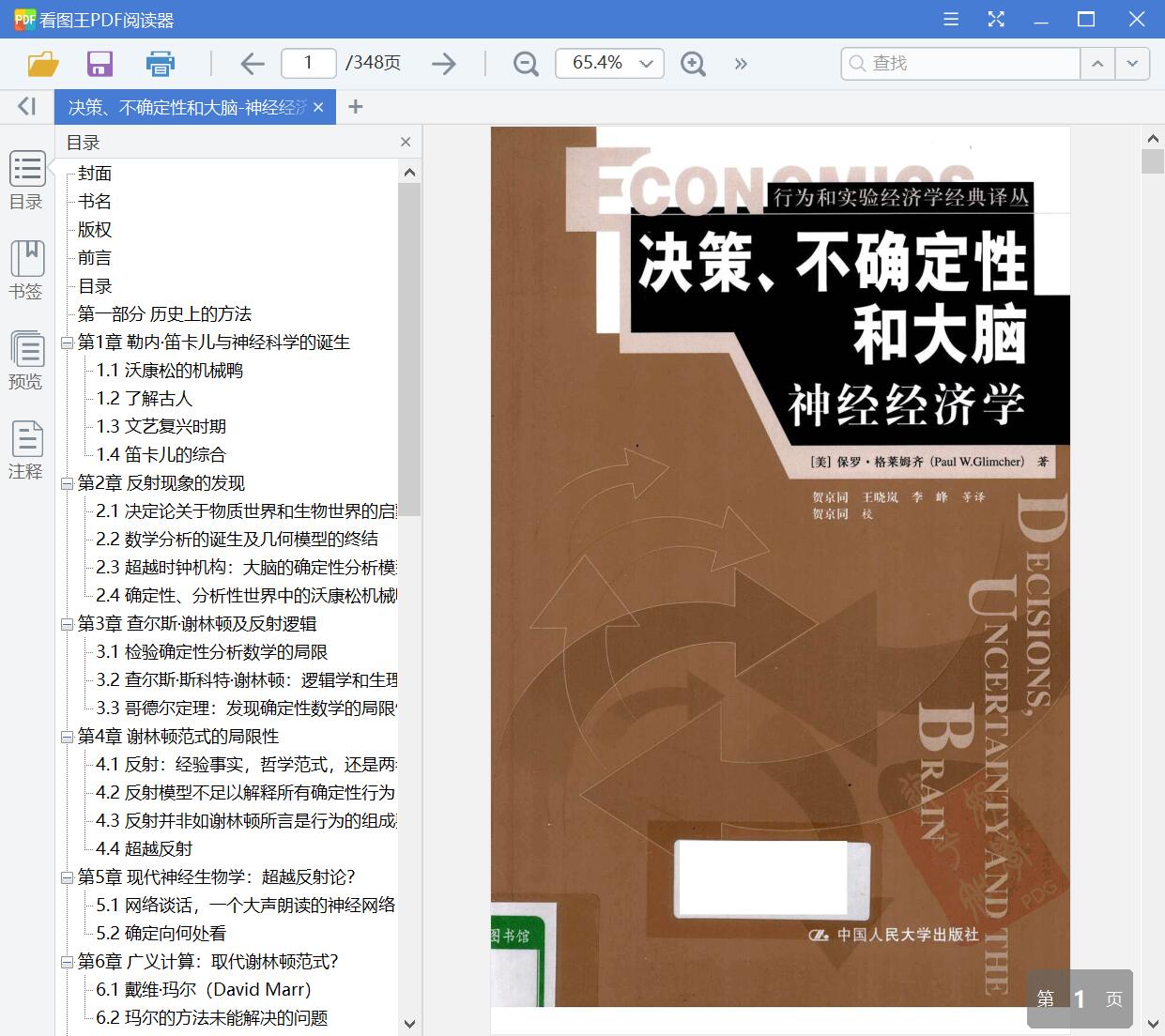
Task: Open the hamburger main menu in title bar
Action: point(951,19)
